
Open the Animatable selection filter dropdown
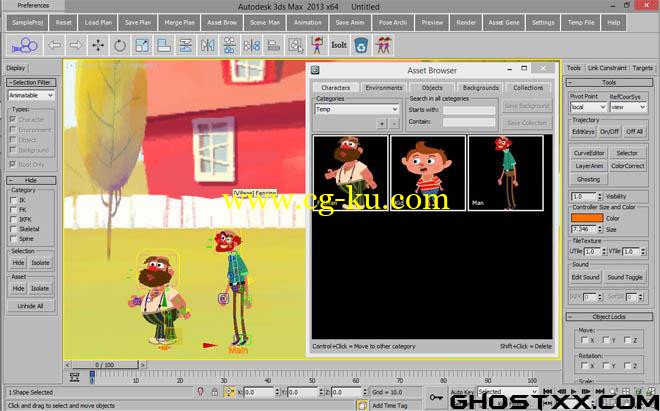tap(31, 96)
